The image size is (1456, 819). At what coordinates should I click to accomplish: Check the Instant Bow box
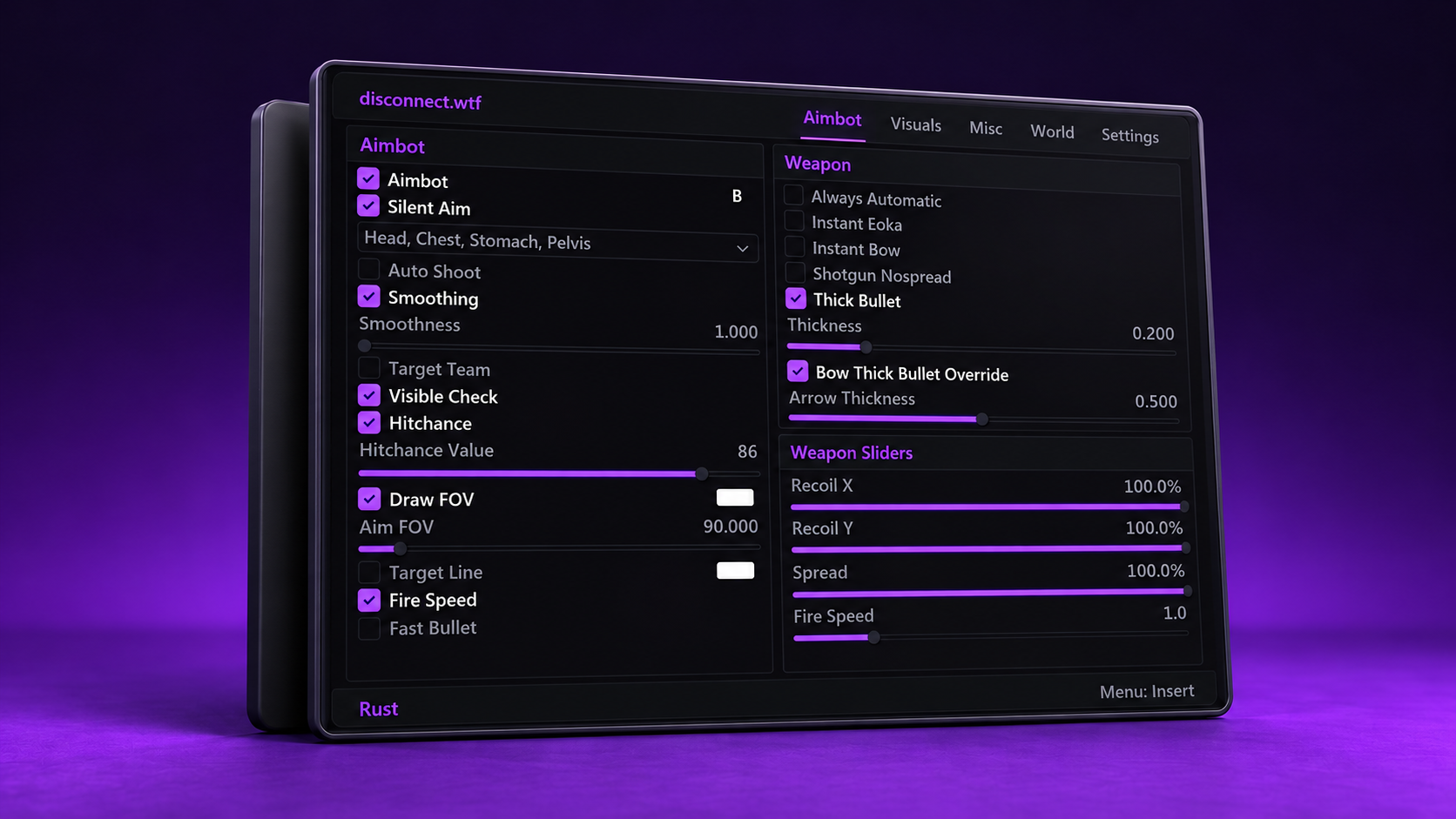pyautogui.click(x=795, y=246)
